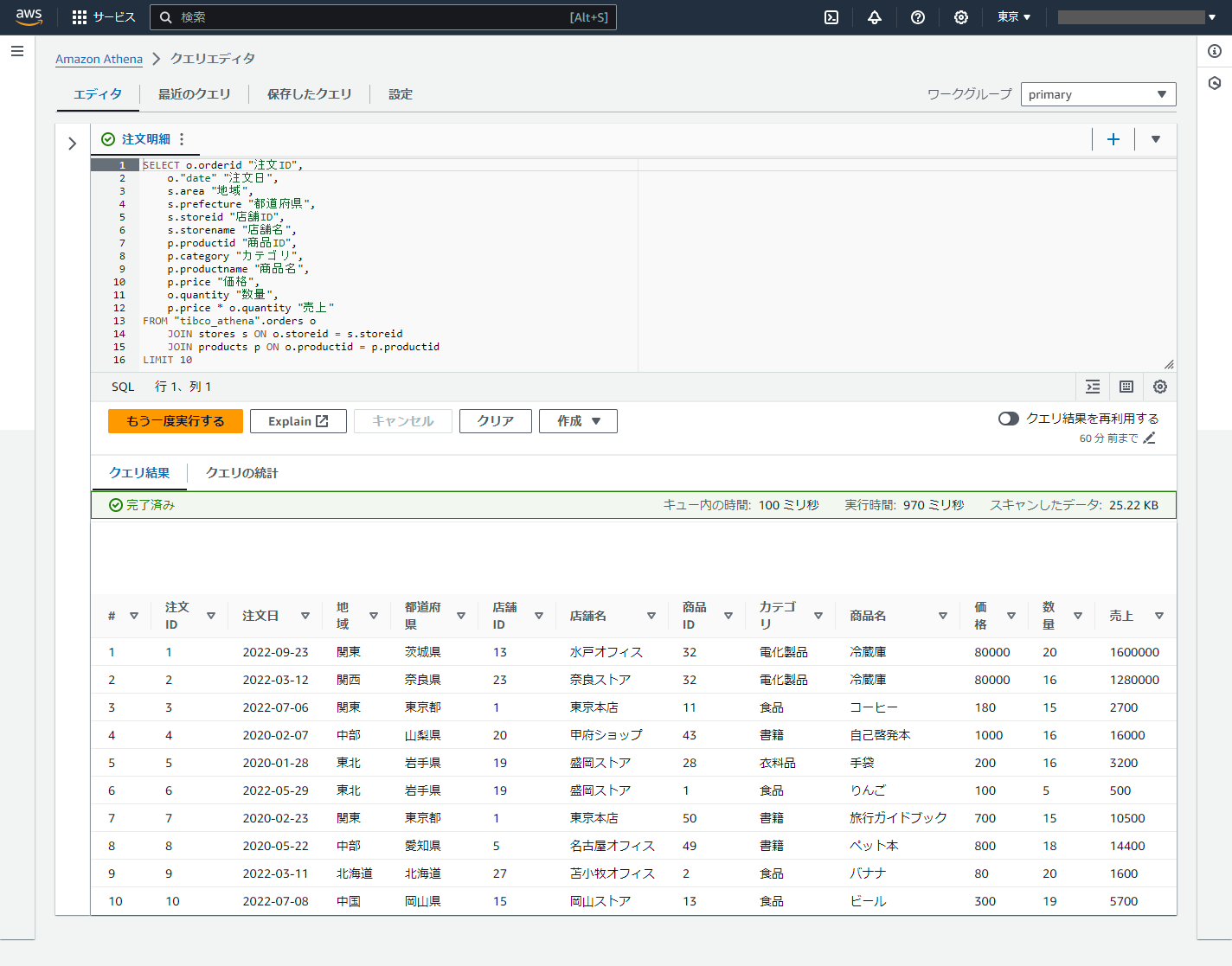Select cell 2022-07-08 in results
1232x966 pixels.
point(275,901)
